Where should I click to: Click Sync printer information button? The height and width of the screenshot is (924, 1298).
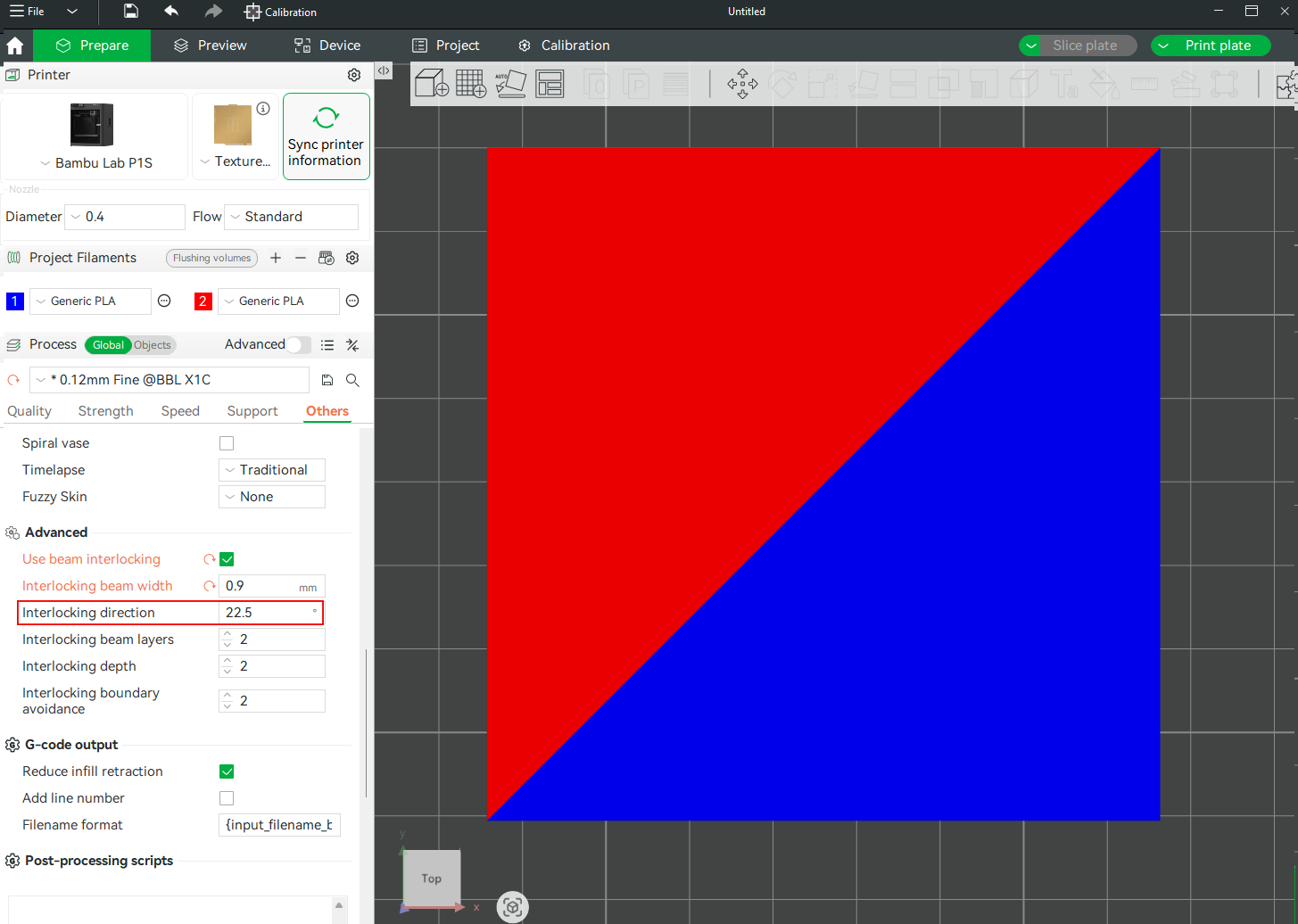(327, 136)
